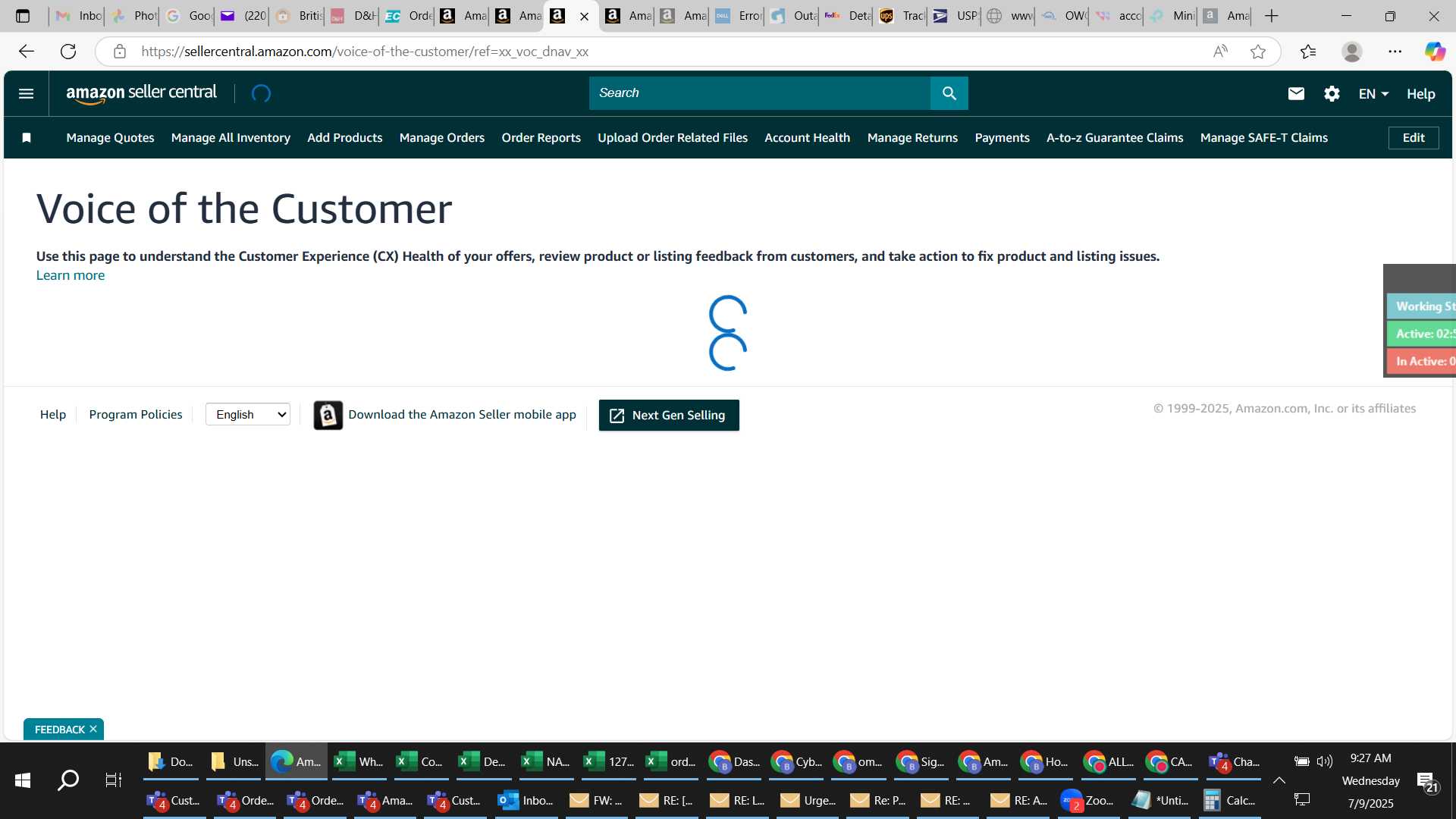Open the Outlook Inbox taskbar item
This screenshot has height=819, width=1456.
526,800
